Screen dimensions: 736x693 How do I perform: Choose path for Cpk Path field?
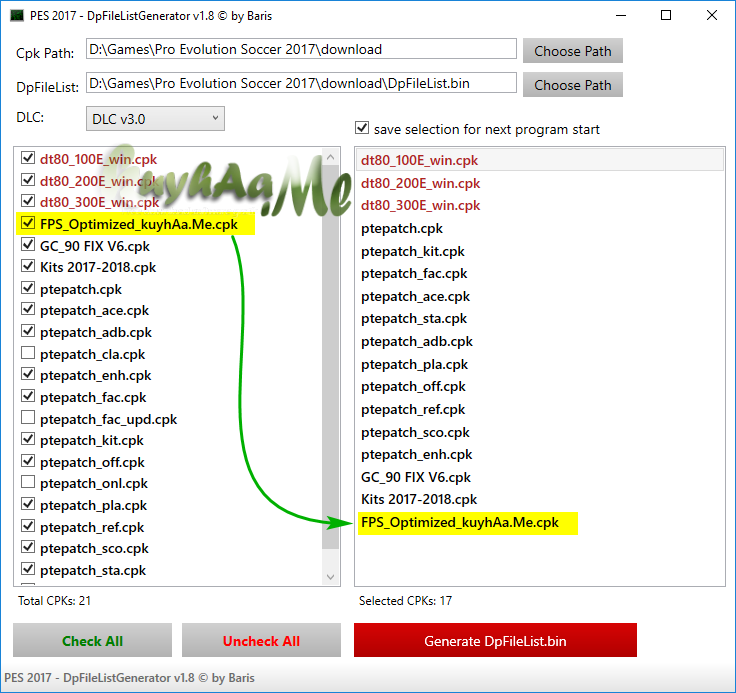(573, 51)
